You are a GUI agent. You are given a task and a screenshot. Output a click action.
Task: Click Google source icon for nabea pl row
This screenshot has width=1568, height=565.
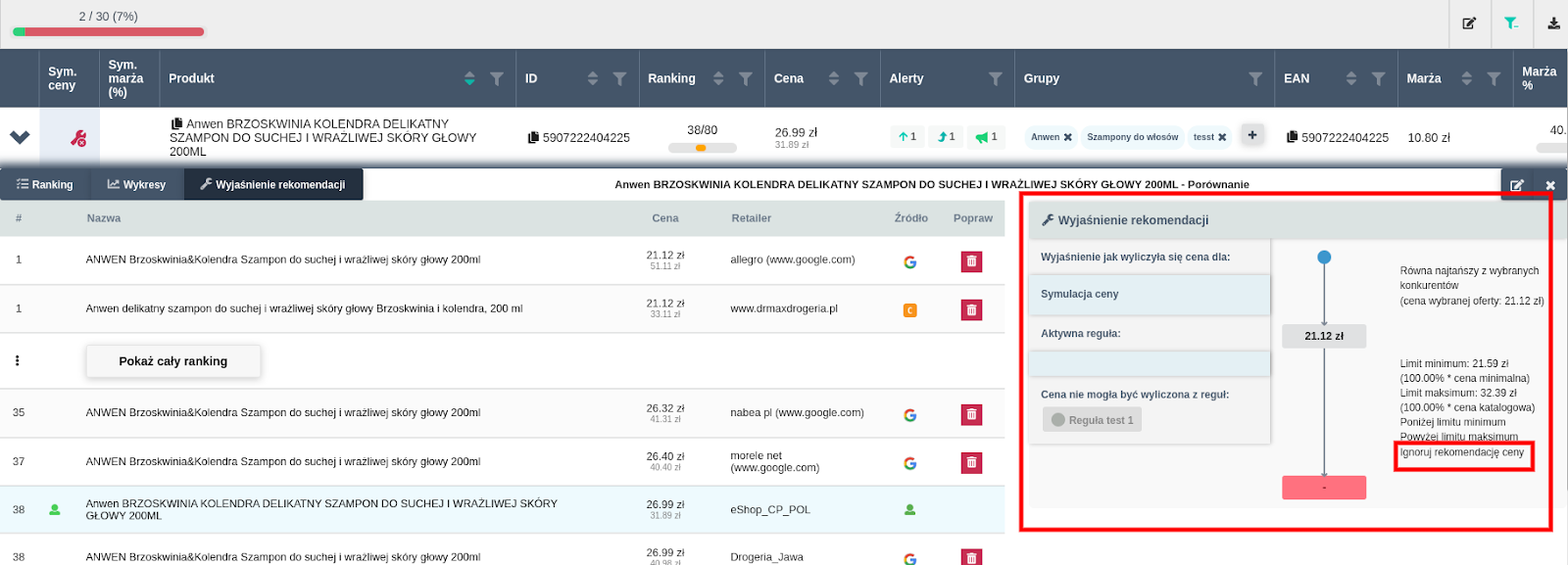[x=909, y=415]
